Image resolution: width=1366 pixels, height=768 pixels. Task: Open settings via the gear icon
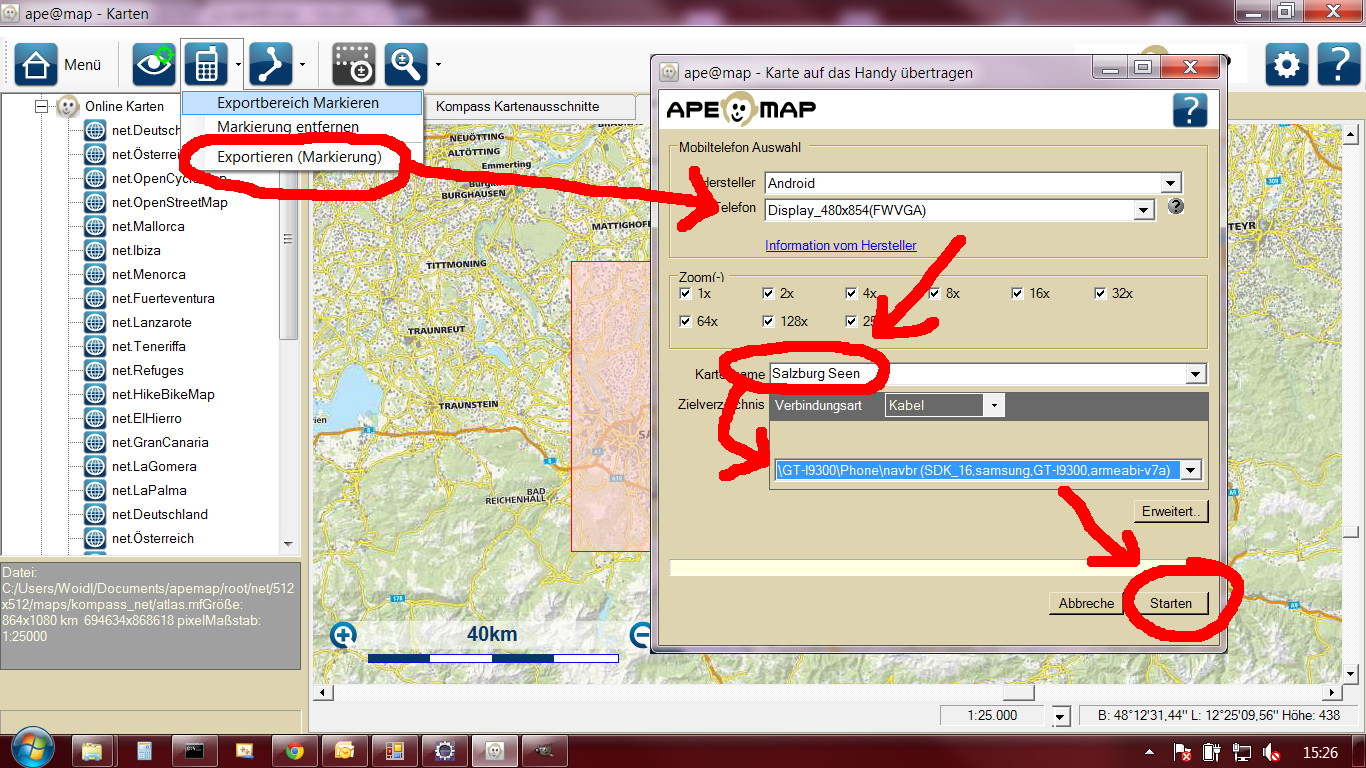tap(1286, 65)
